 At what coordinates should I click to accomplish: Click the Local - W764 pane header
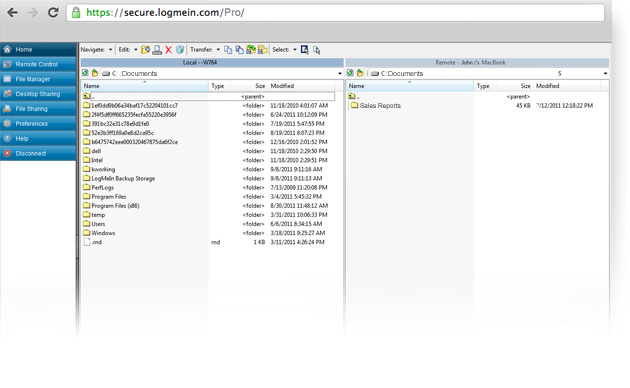[x=212, y=63]
